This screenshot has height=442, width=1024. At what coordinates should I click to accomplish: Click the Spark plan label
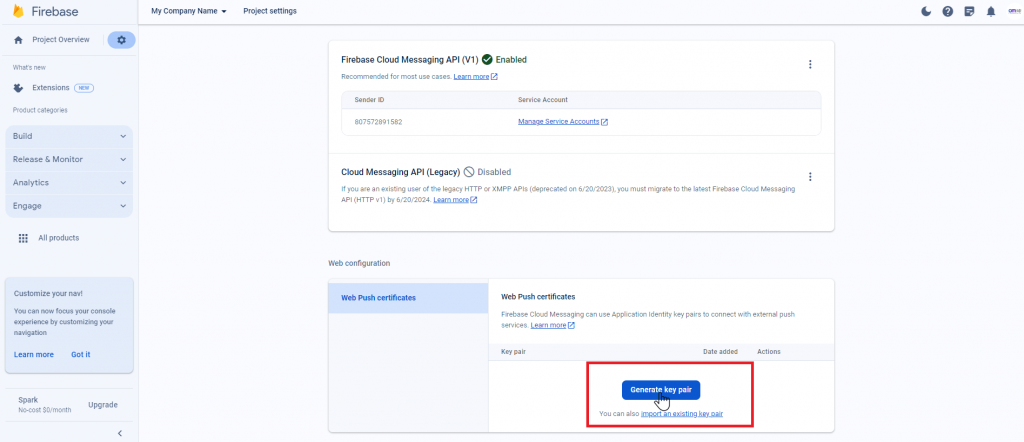[28, 400]
